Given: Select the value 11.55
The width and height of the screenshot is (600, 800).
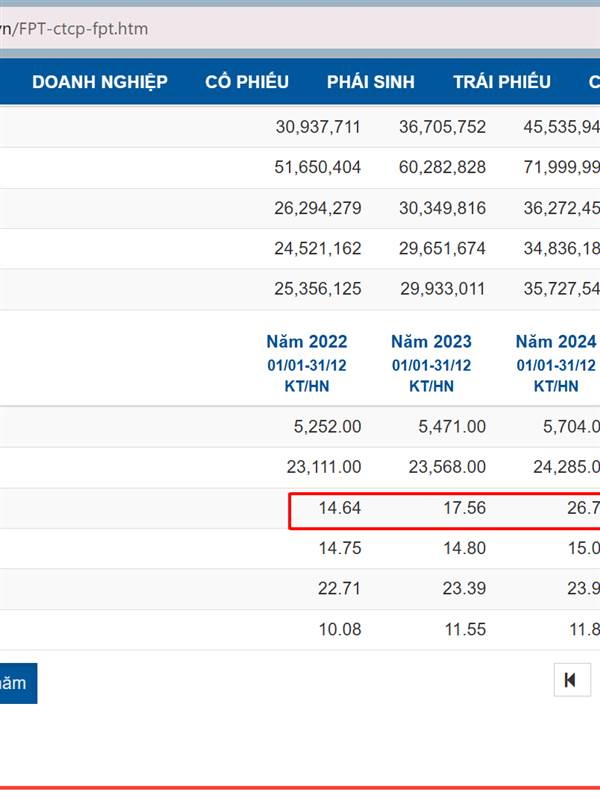Looking at the screenshot, I should 465,629.
